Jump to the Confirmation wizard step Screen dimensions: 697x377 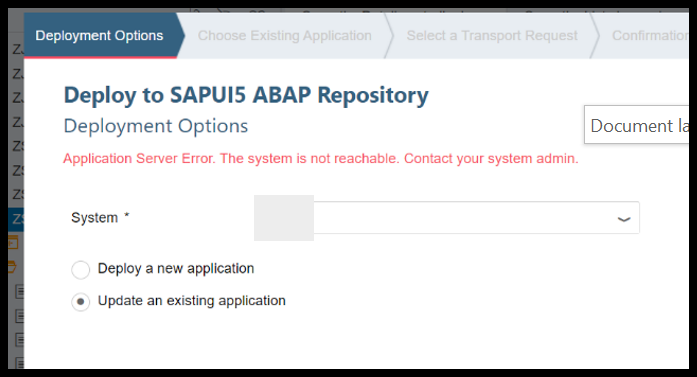tap(649, 36)
